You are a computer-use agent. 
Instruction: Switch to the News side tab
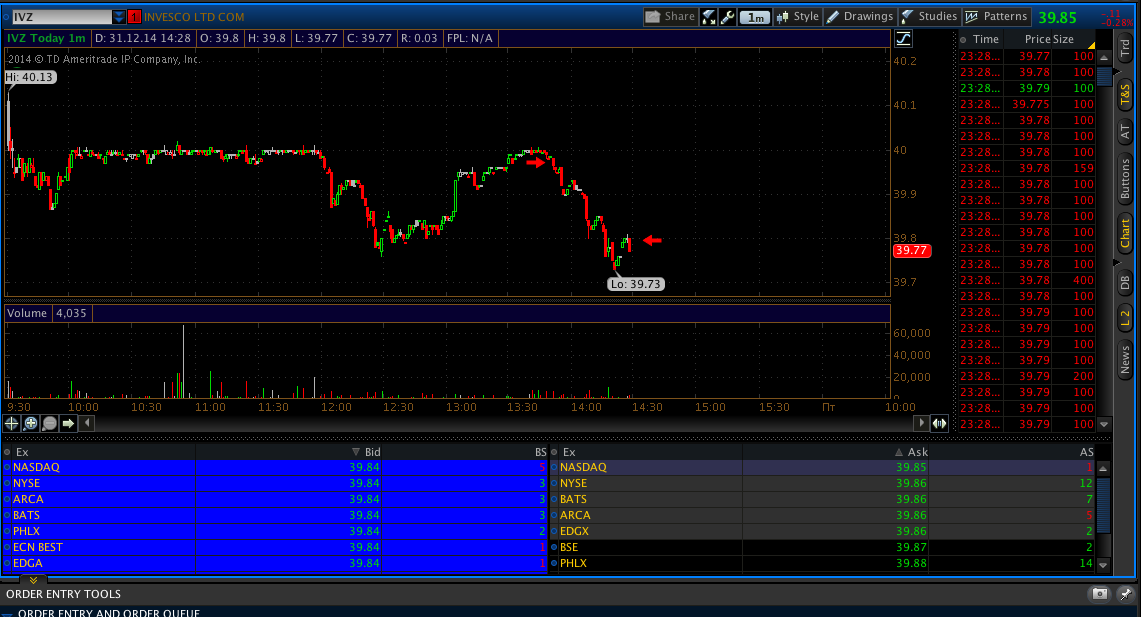tap(1125, 359)
